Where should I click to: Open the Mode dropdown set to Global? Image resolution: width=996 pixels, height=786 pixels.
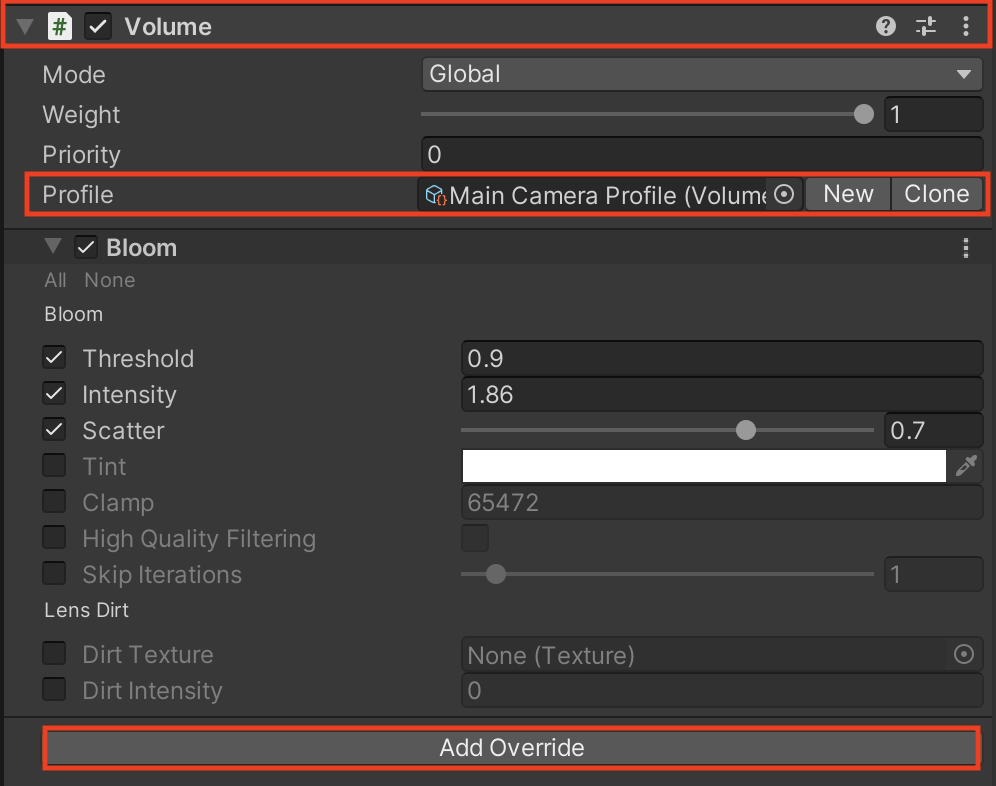coord(702,74)
